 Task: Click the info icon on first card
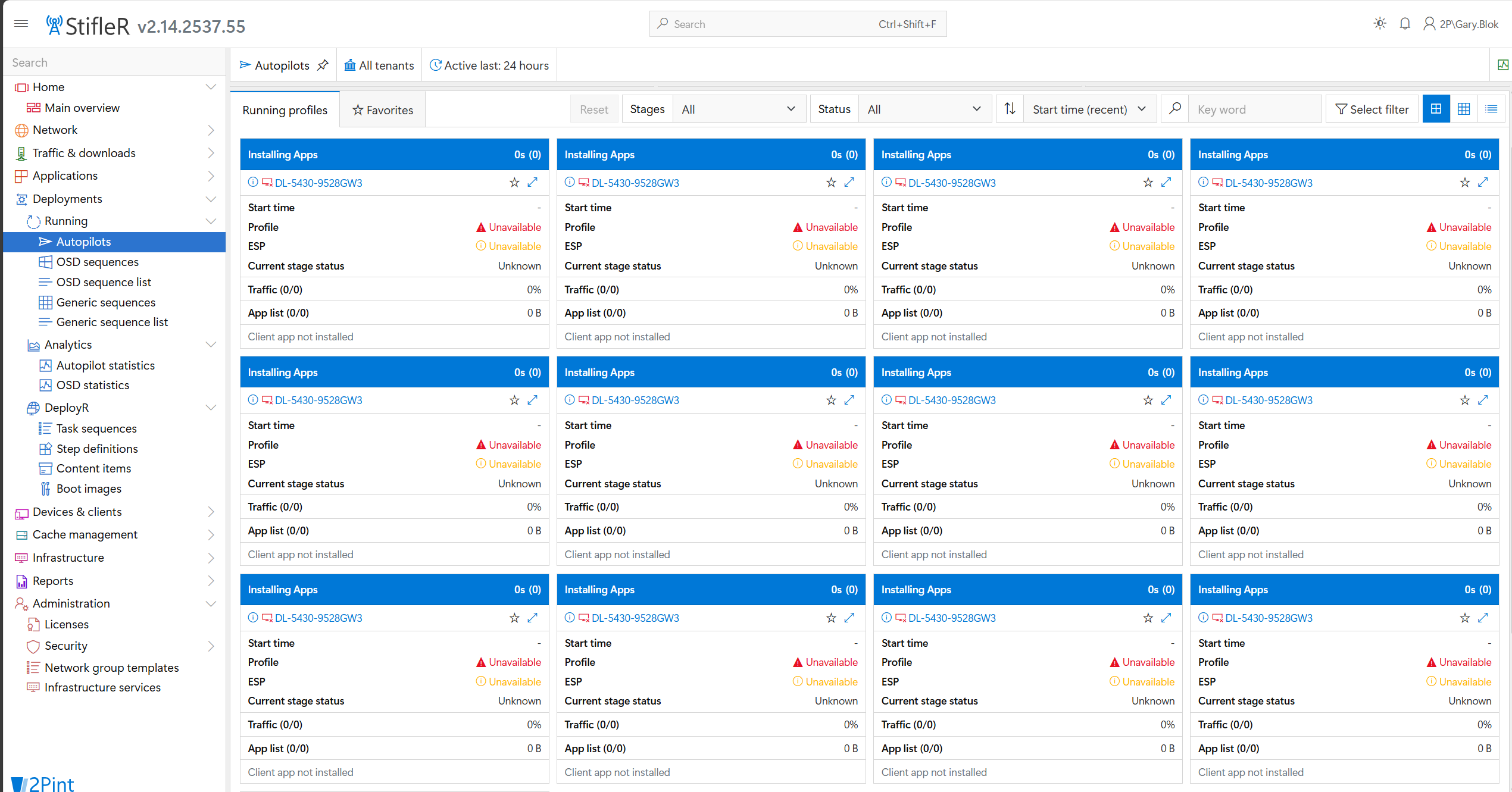253,183
